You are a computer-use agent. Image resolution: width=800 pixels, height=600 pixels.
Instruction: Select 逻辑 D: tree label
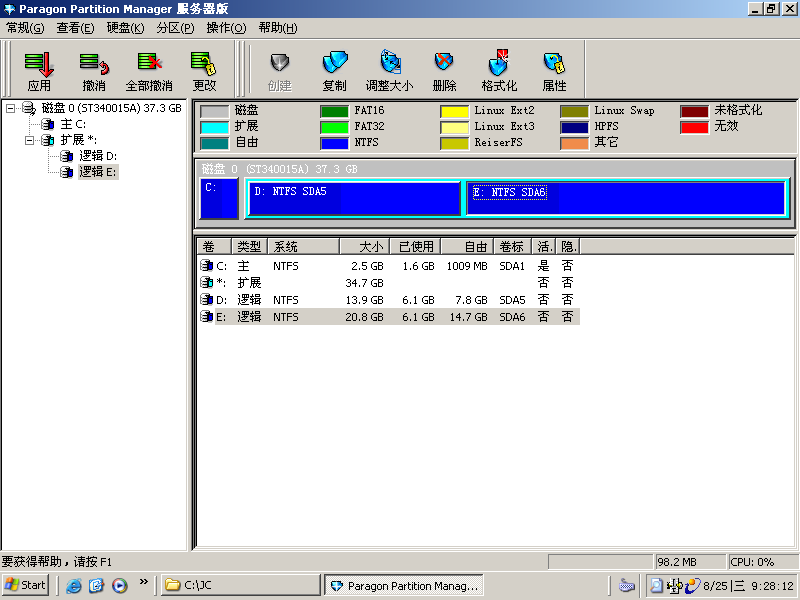click(x=98, y=156)
